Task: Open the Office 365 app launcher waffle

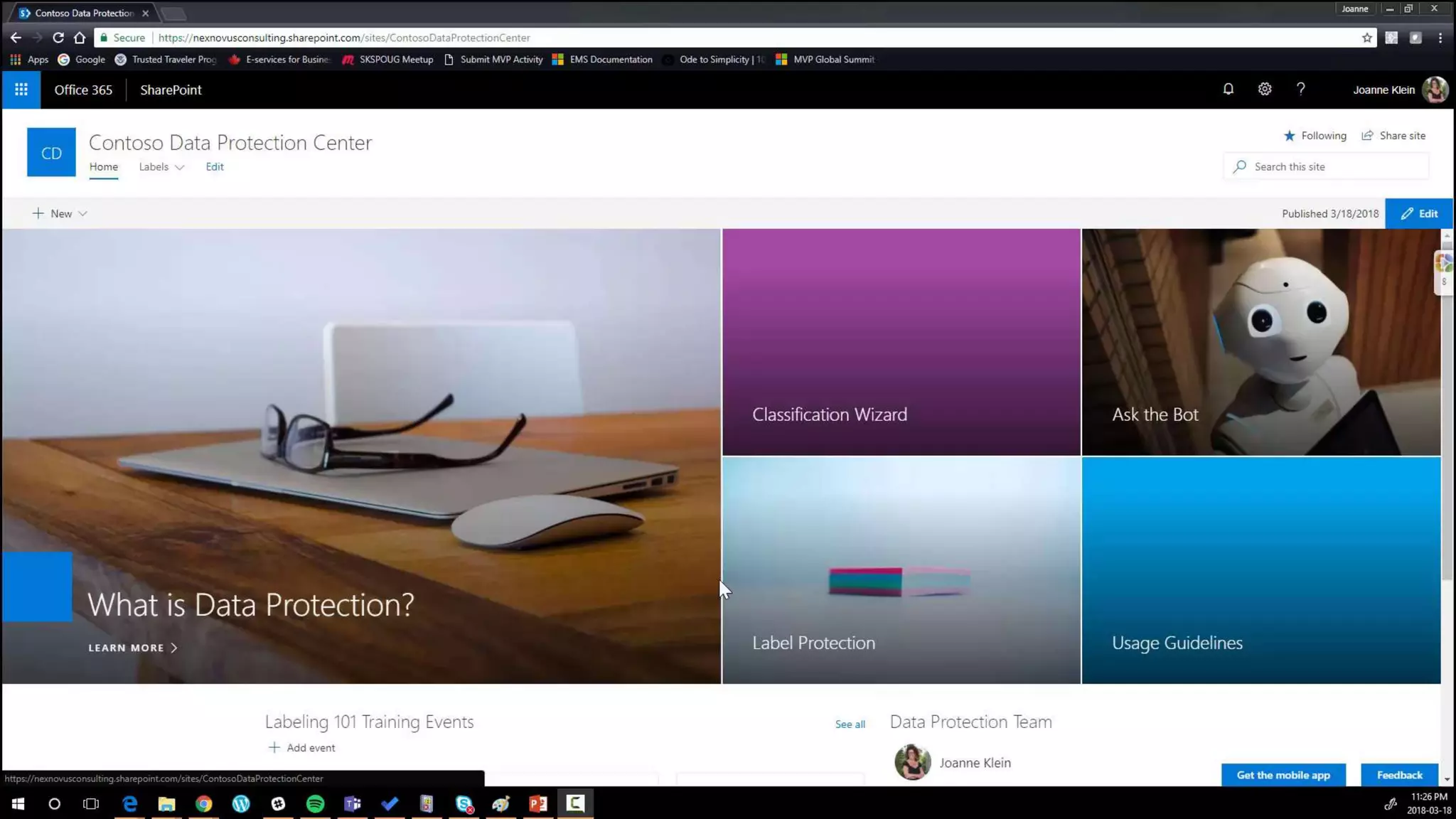Action: [x=21, y=90]
